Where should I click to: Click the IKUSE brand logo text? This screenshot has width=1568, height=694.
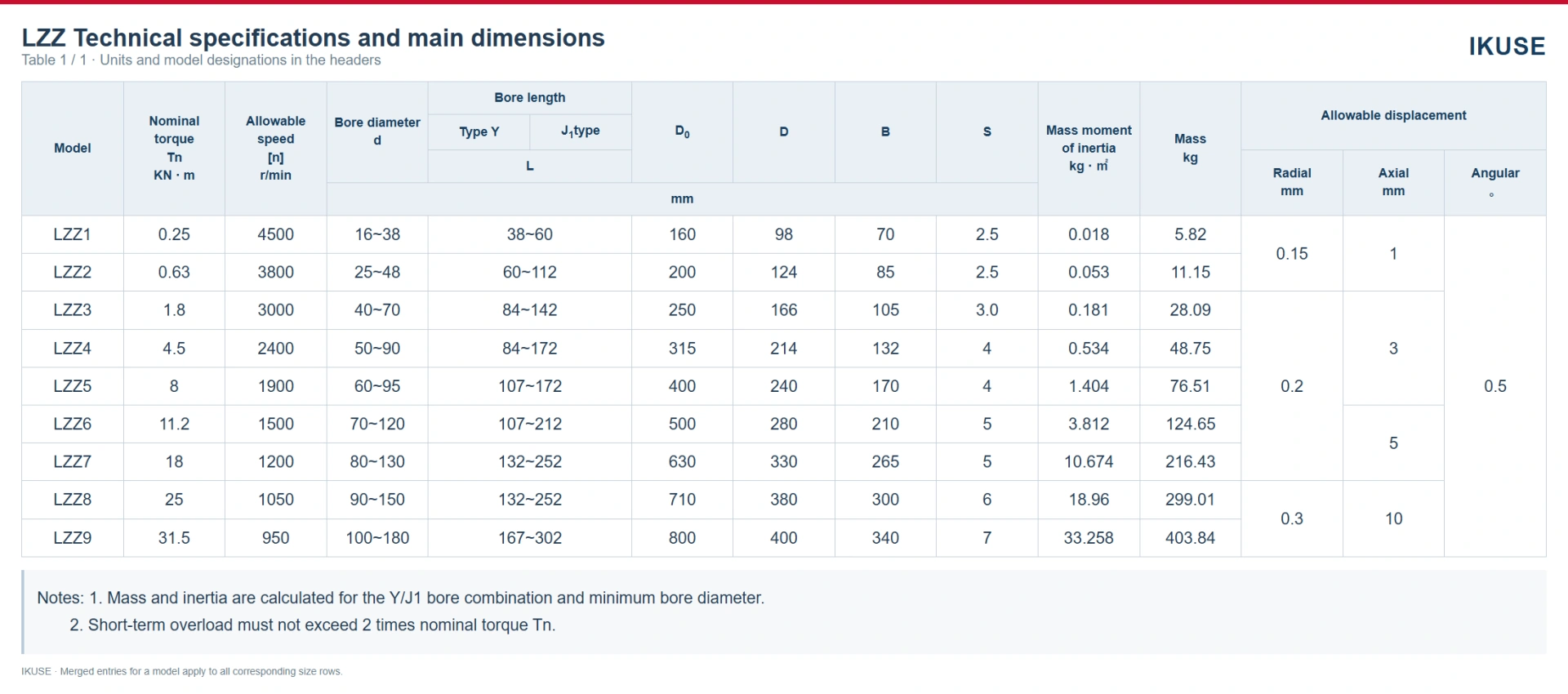(1507, 47)
